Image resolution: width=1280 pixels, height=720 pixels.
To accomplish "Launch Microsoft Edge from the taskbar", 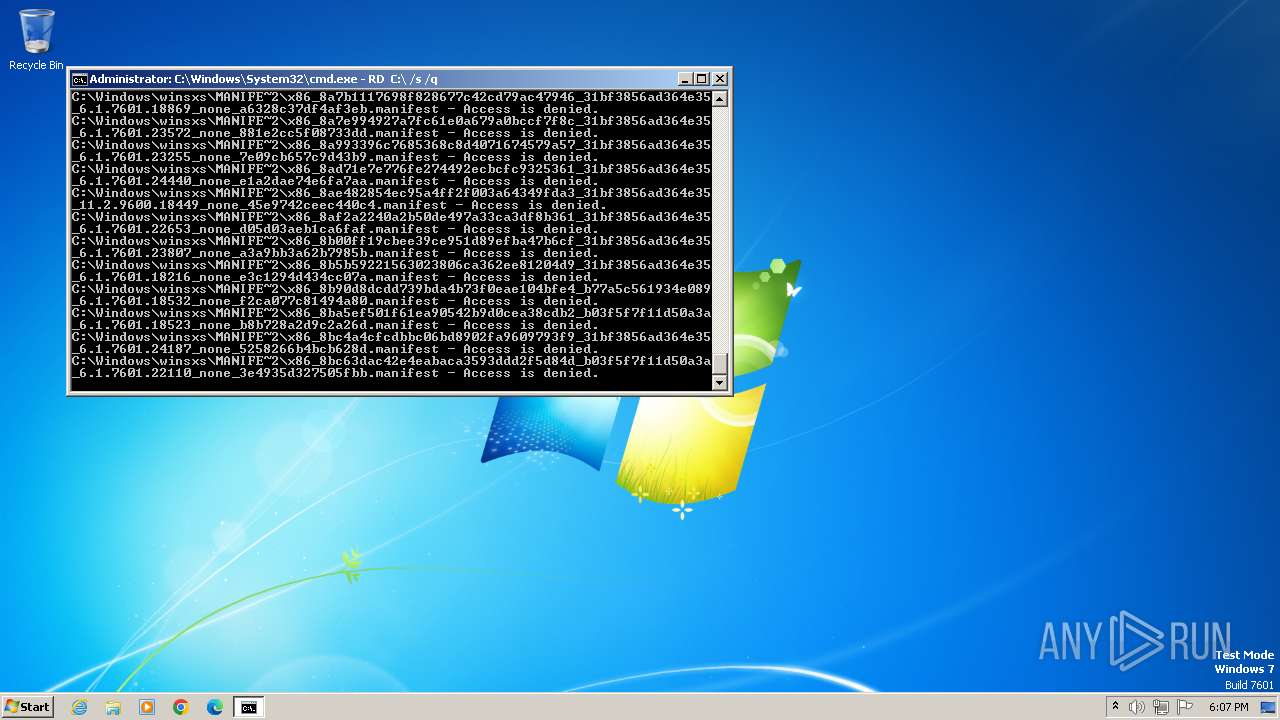I will pyautogui.click(x=215, y=707).
